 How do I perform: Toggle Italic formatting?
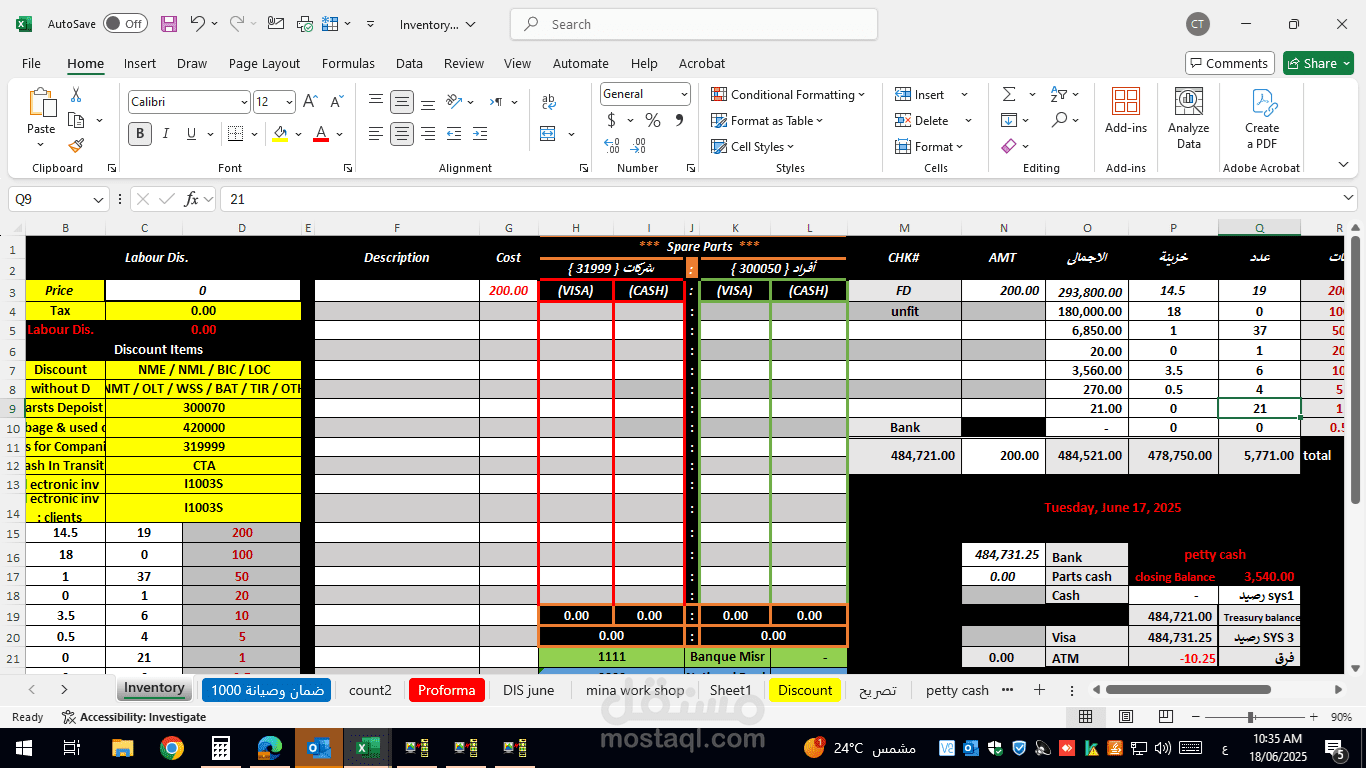165,133
